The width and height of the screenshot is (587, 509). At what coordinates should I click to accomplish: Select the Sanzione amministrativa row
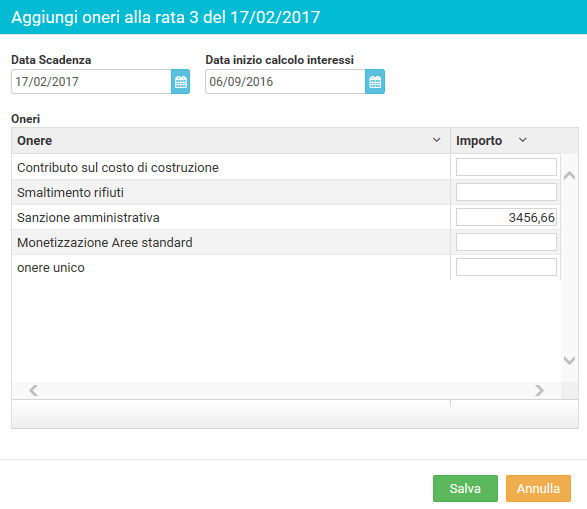(x=231, y=217)
